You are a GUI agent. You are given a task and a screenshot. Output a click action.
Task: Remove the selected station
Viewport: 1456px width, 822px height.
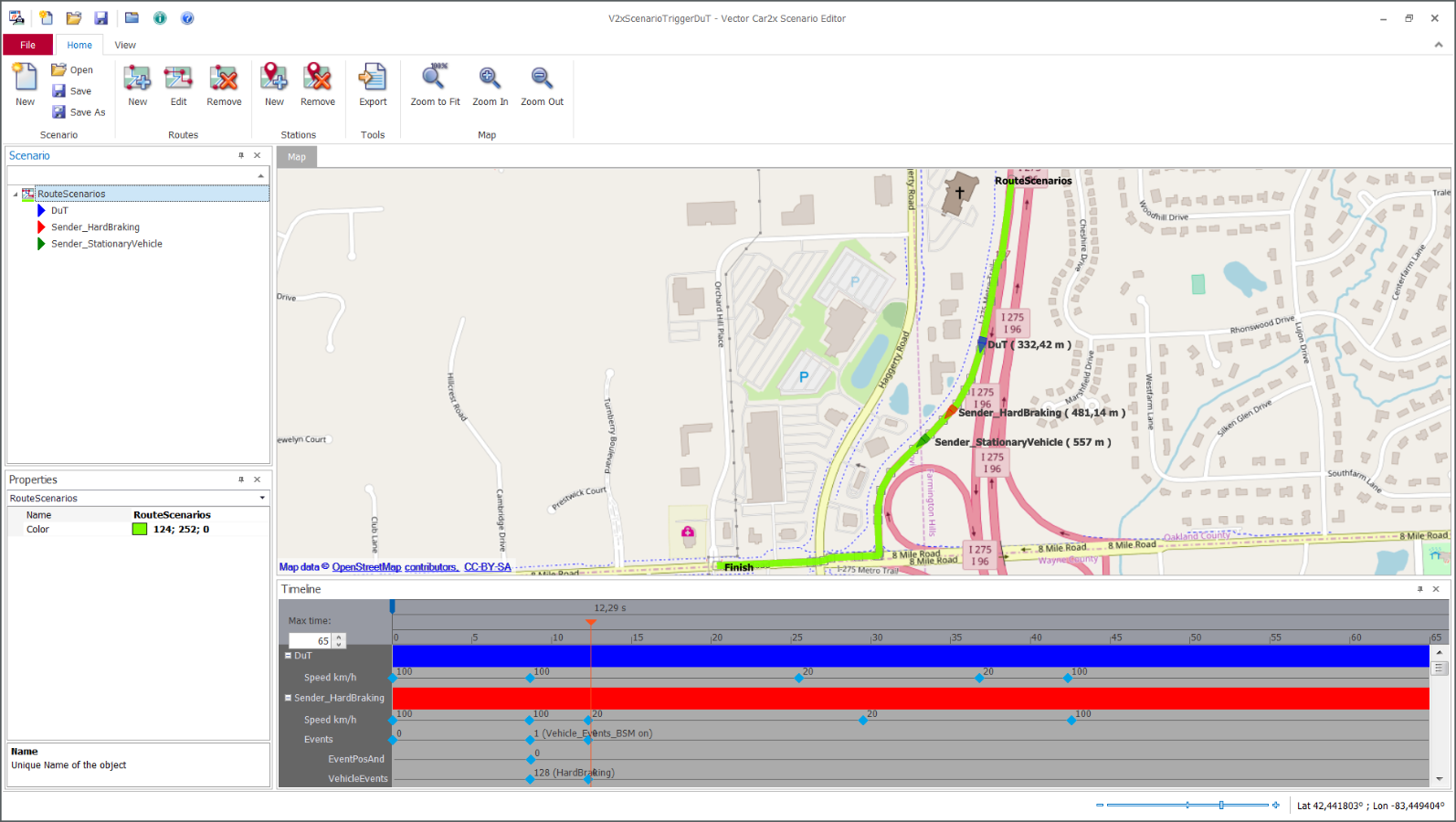pyautogui.click(x=318, y=84)
